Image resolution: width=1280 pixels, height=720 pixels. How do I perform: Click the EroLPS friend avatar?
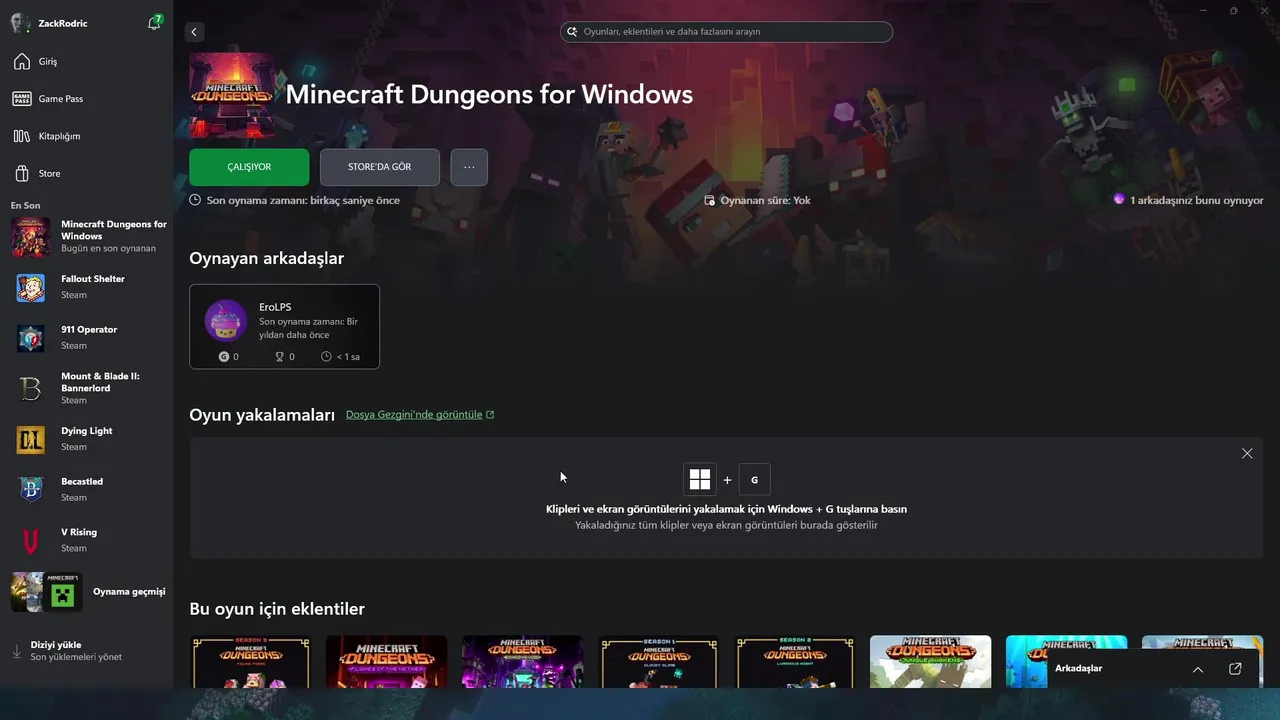click(x=226, y=321)
